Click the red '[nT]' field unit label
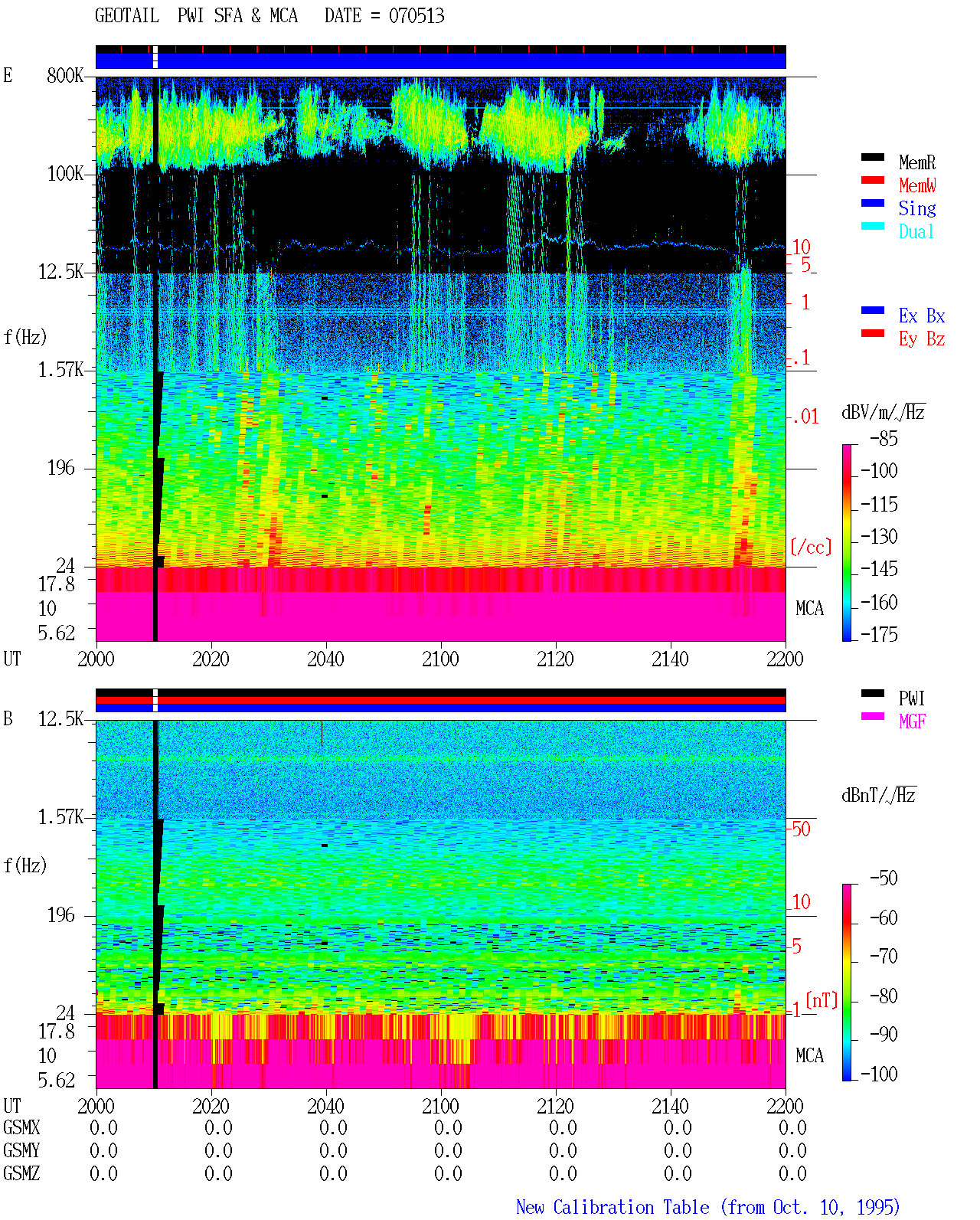980x1220 pixels. (x=822, y=1000)
